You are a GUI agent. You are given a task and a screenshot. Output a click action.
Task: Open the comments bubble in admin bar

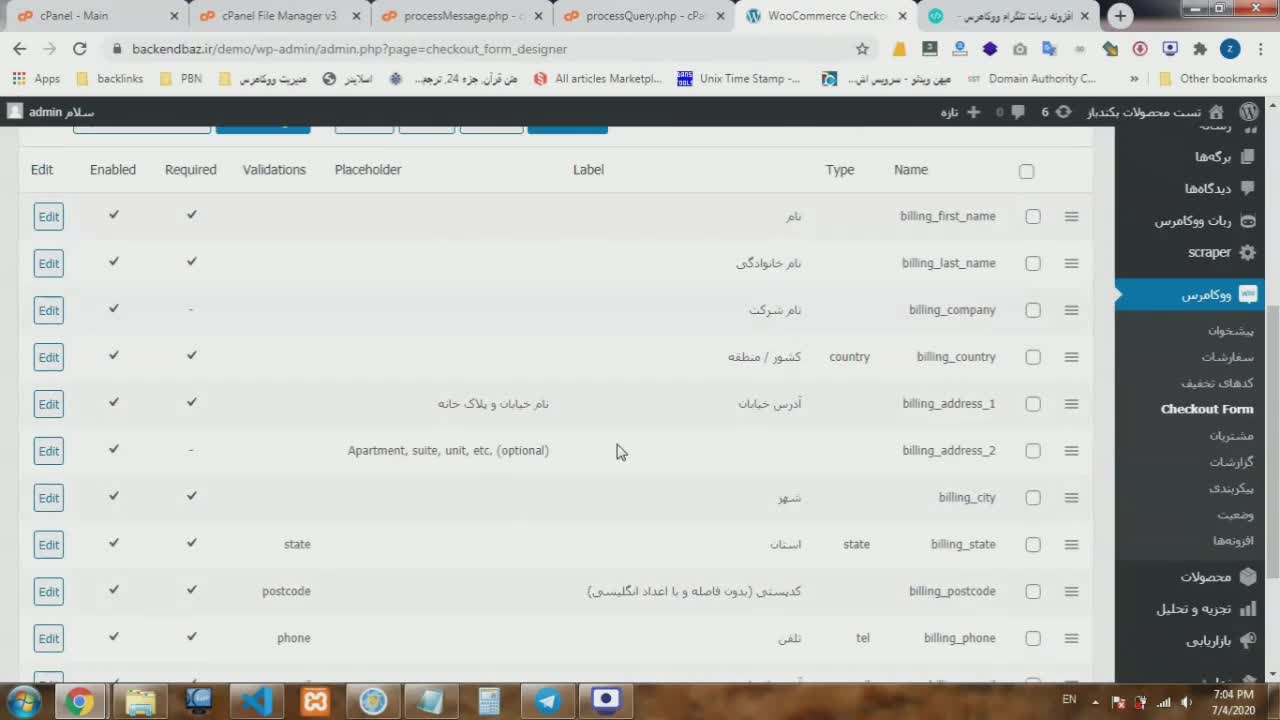click(x=1017, y=112)
